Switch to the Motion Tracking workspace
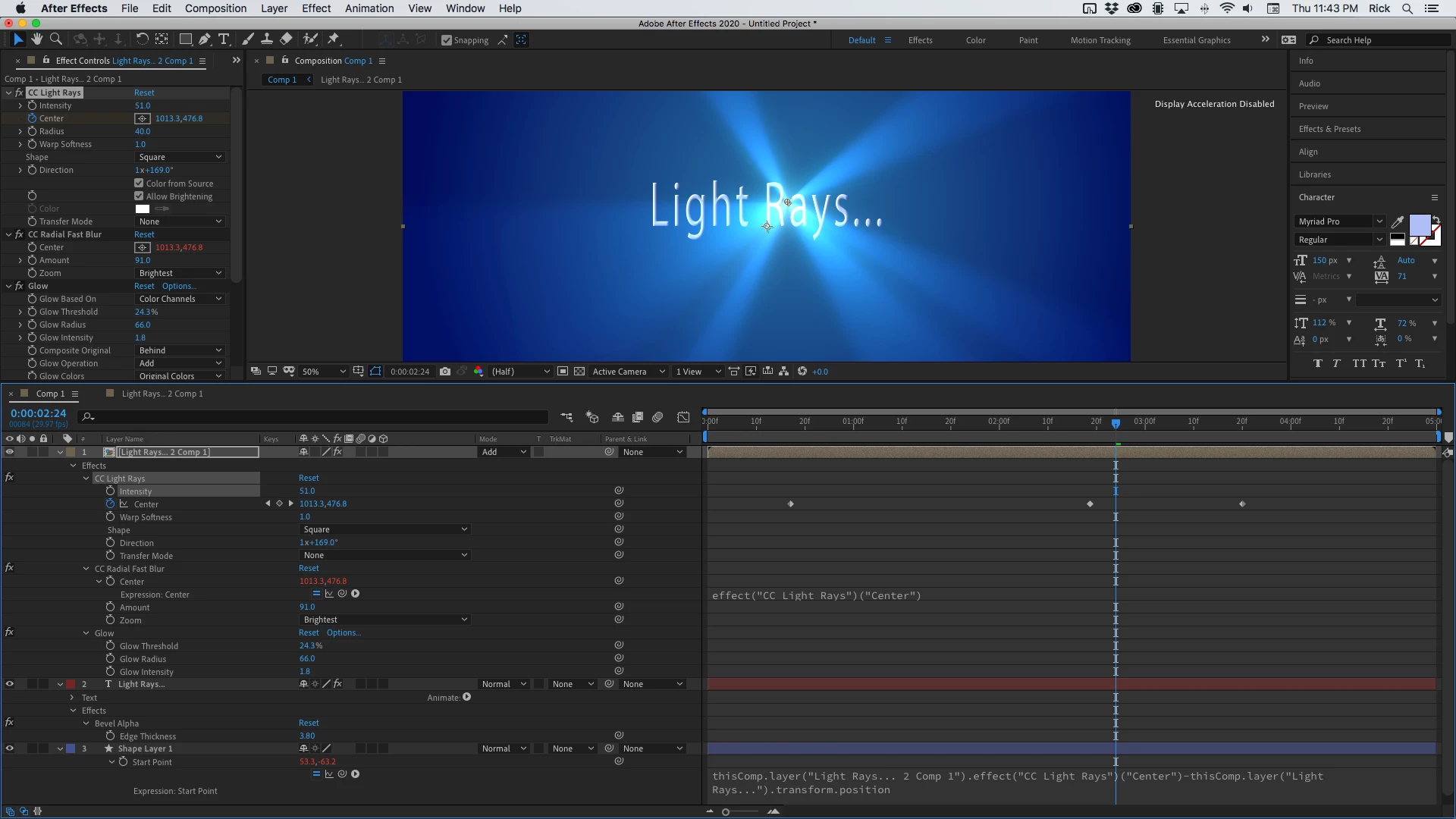This screenshot has height=819, width=1456. pyautogui.click(x=1100, y=40)
